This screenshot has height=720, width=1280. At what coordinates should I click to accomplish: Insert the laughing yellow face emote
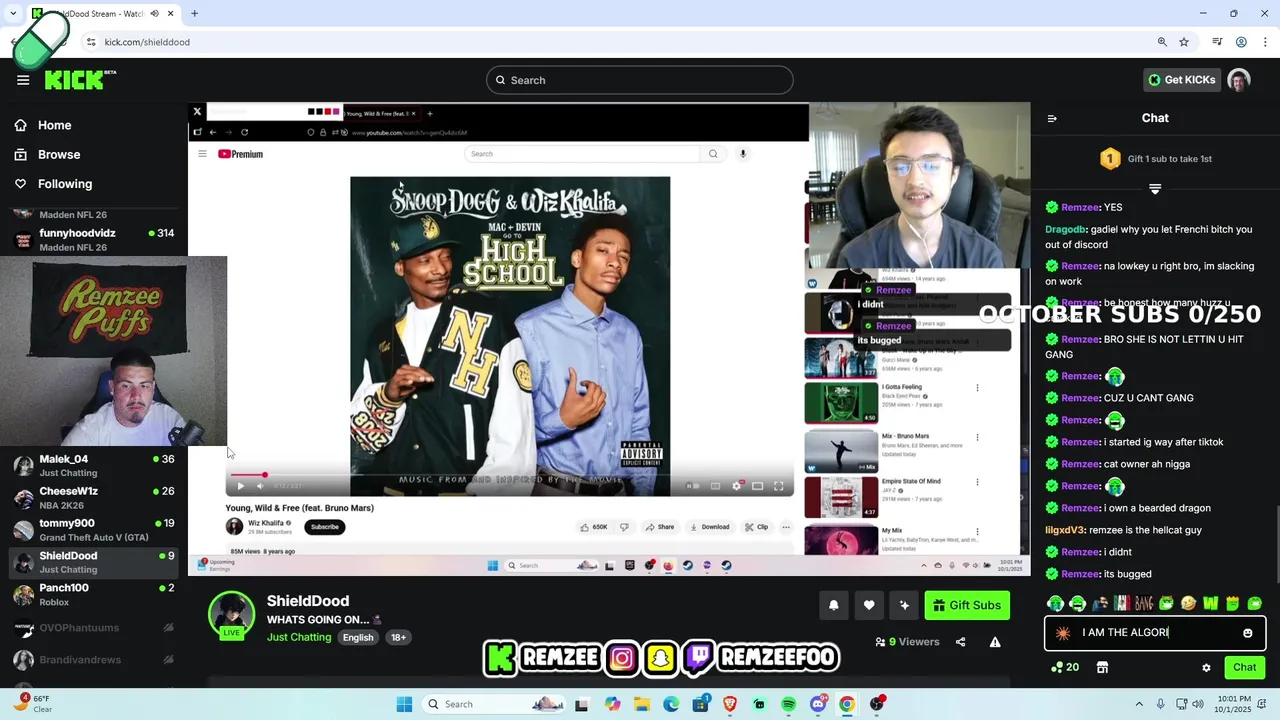pyautogui.click(x=1188, y=603)
